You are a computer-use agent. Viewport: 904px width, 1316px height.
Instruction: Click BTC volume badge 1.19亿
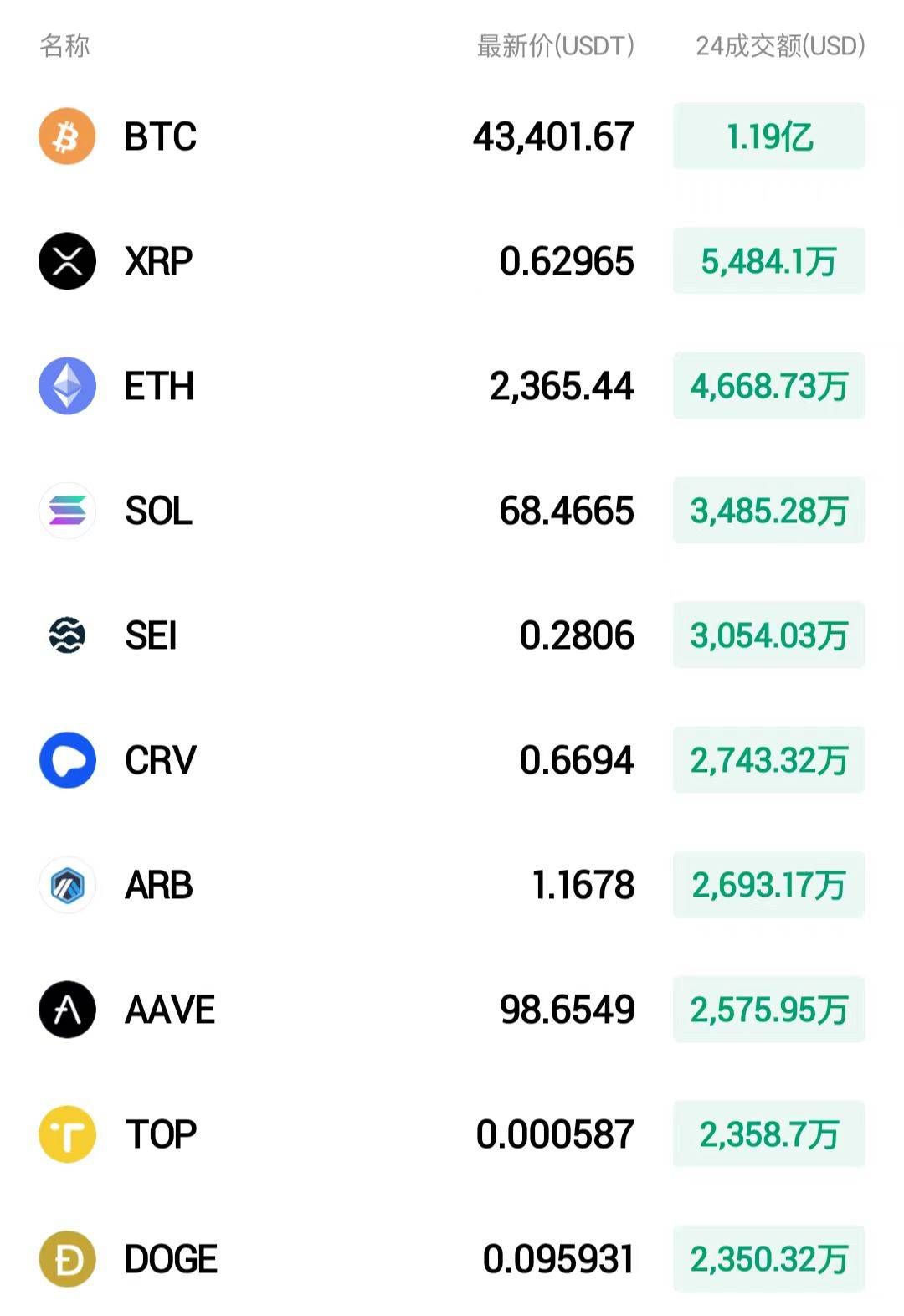click(768, 136)
